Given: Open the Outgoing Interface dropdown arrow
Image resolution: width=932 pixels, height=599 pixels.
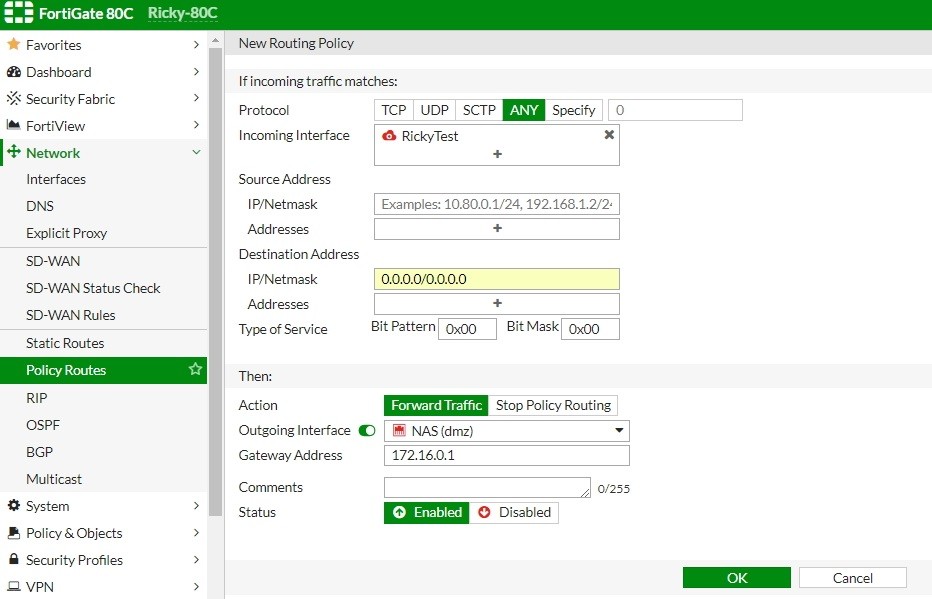Looking at the screenshot, I should [x=619, y=430].
